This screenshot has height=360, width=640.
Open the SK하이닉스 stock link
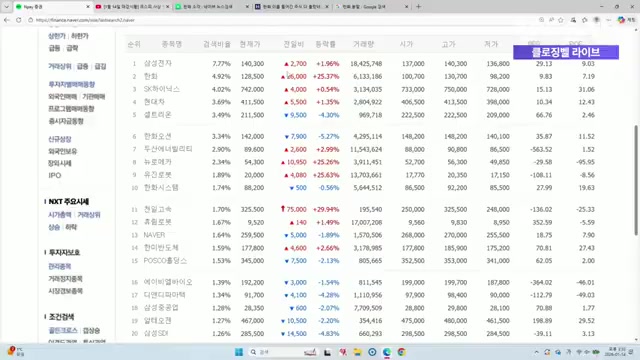click(x=162, y=89)
